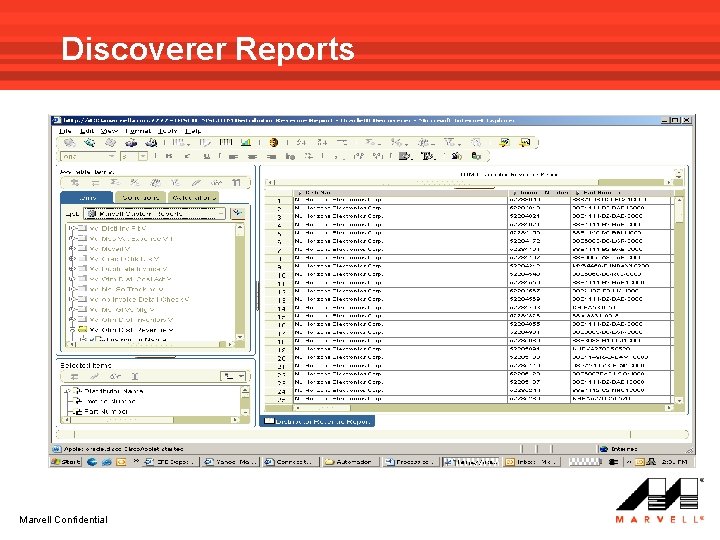720x540 pixels.
Task: Click the Internet zone indicator in status bar
Action: tap(619, 449)
